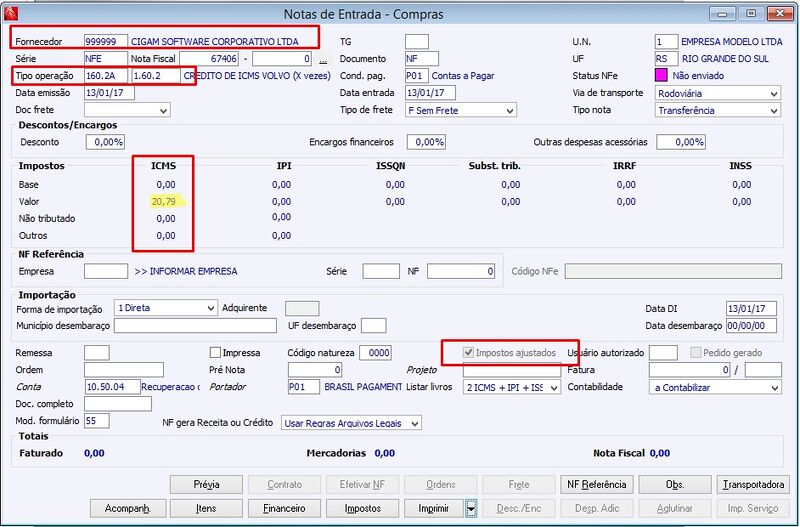The width and height of the screenshot is (800, 527).
Task: Expand the Forma de importação dropdown
Action: click(x=166, y=308)
